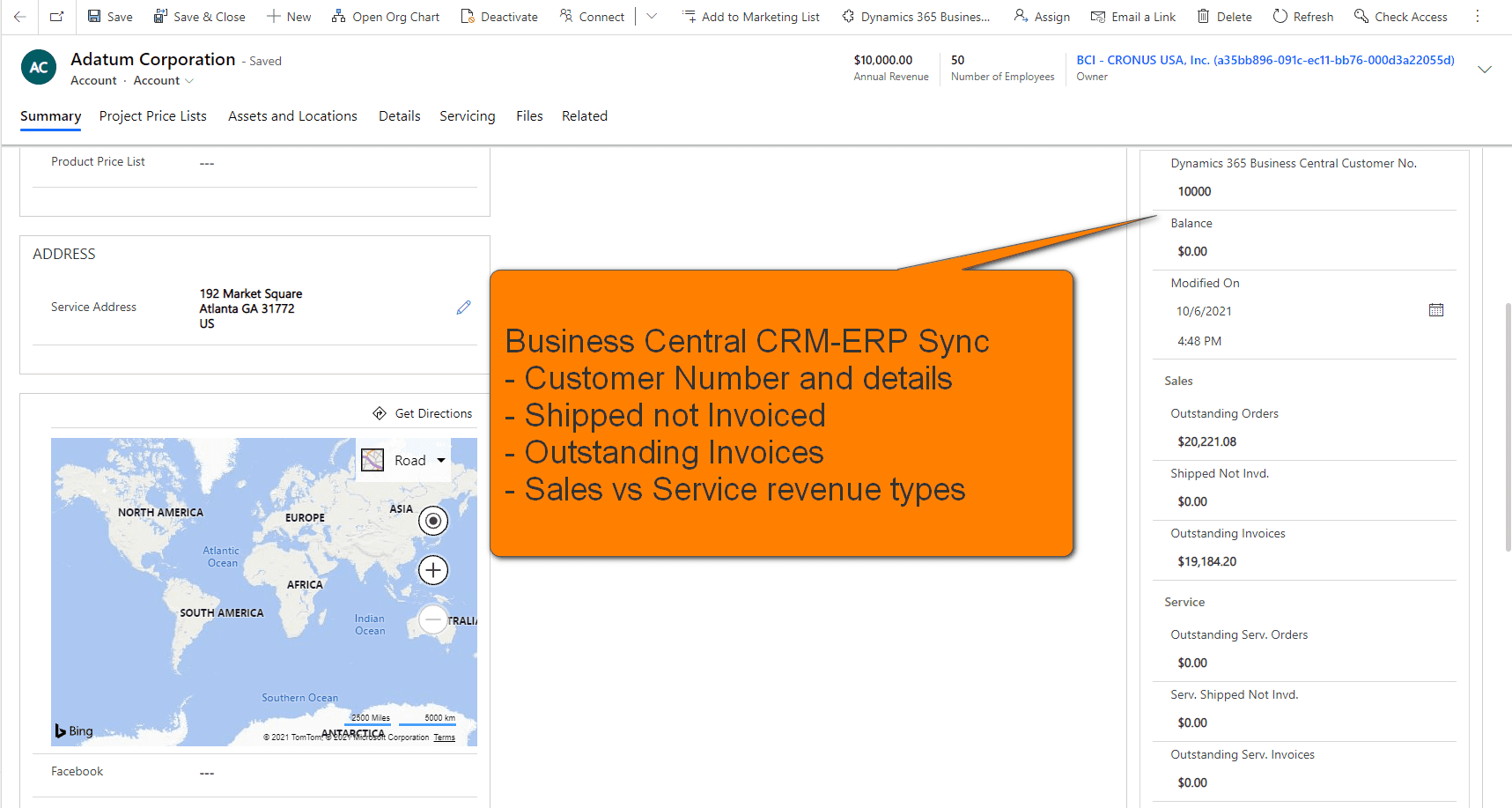Open the Modified On calendar picker
Viewport: 1512px width, 808px height.
(1435, 310)
